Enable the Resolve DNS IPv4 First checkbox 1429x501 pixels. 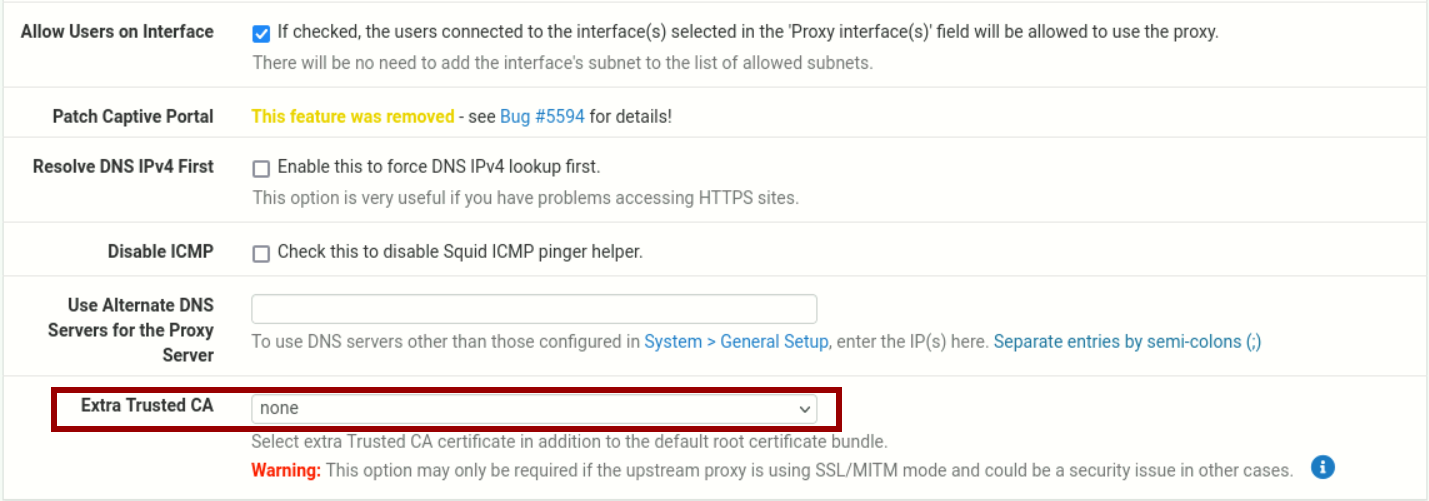click(261, 168)
